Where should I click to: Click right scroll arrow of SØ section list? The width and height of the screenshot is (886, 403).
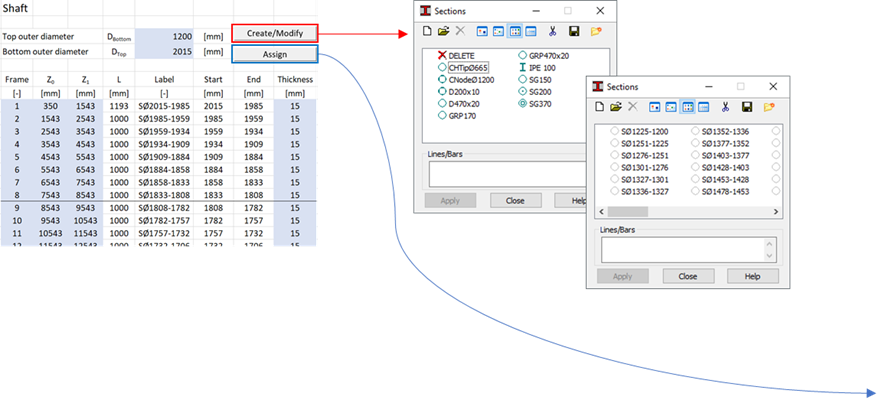[776, 211]
